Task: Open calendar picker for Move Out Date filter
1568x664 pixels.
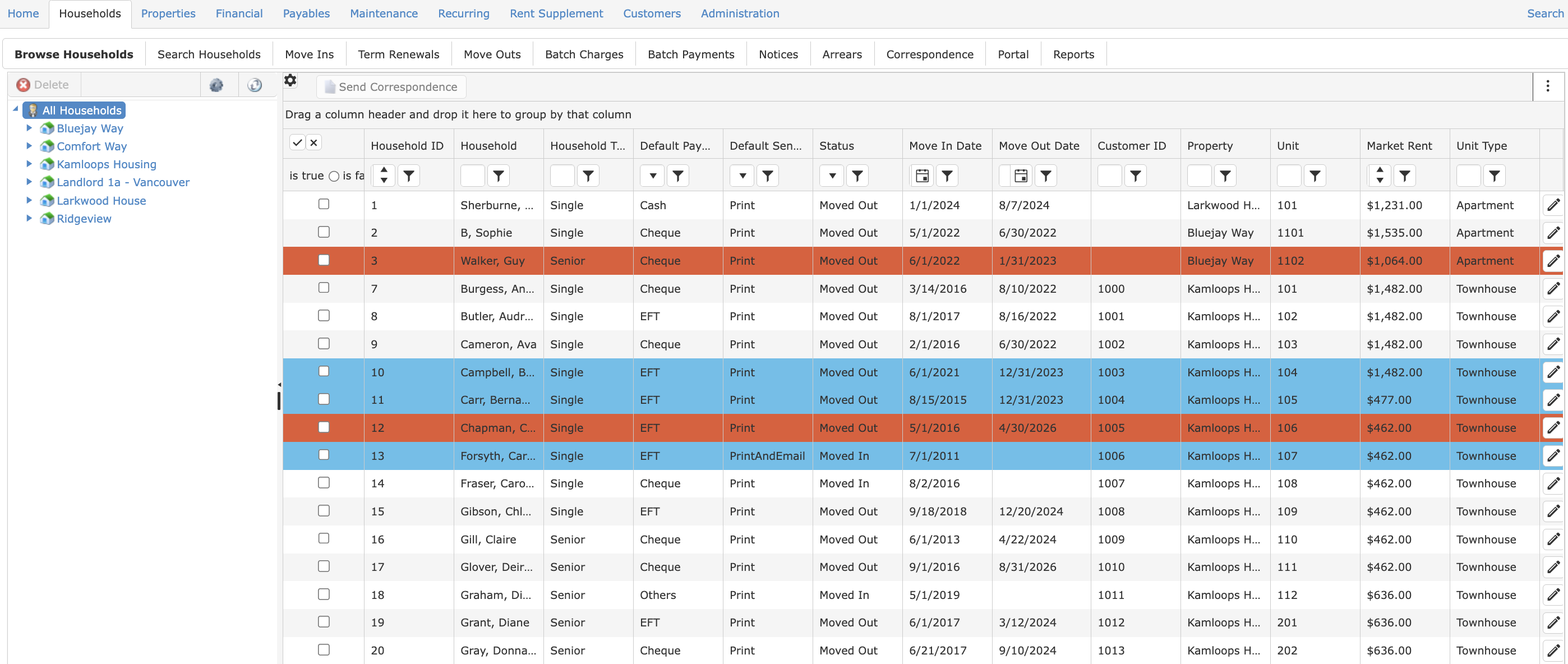Action: [1021, 176]
